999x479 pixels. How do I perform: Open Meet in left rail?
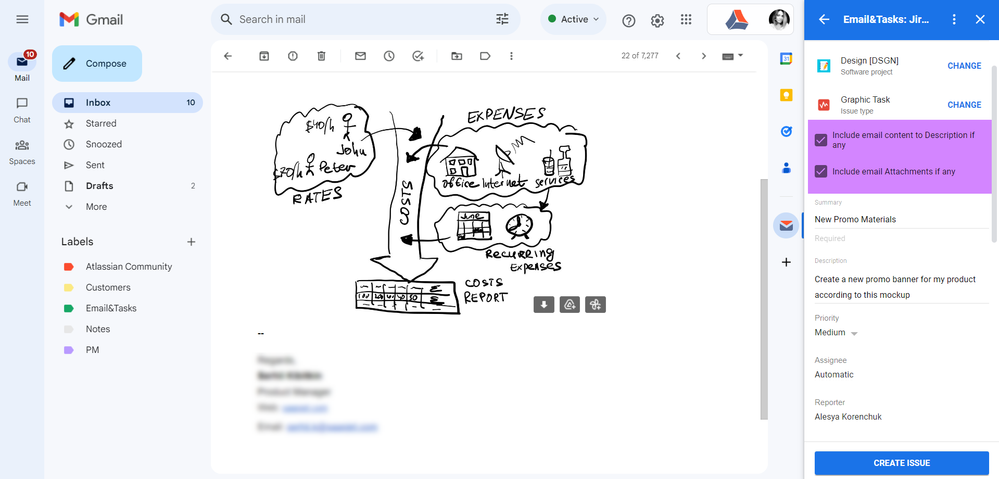tap(22, 194)
